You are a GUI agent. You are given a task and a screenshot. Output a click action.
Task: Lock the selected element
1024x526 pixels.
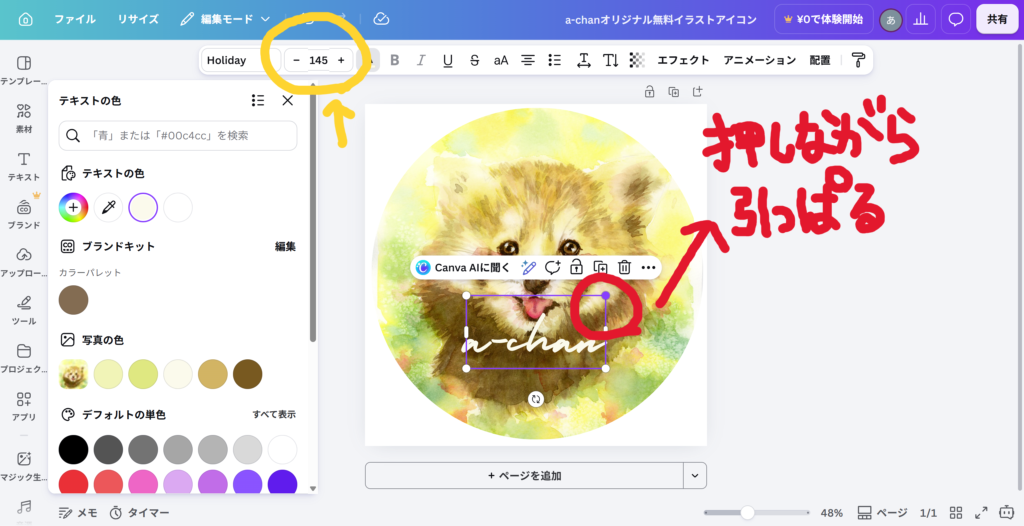click(x=576, y=267)
